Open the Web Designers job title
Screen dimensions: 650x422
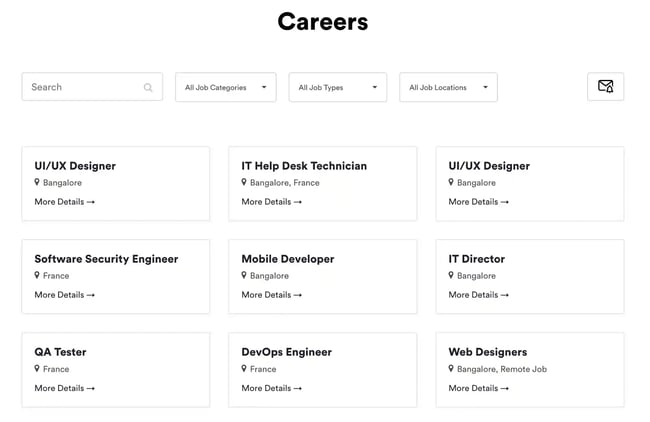point(488,352)
